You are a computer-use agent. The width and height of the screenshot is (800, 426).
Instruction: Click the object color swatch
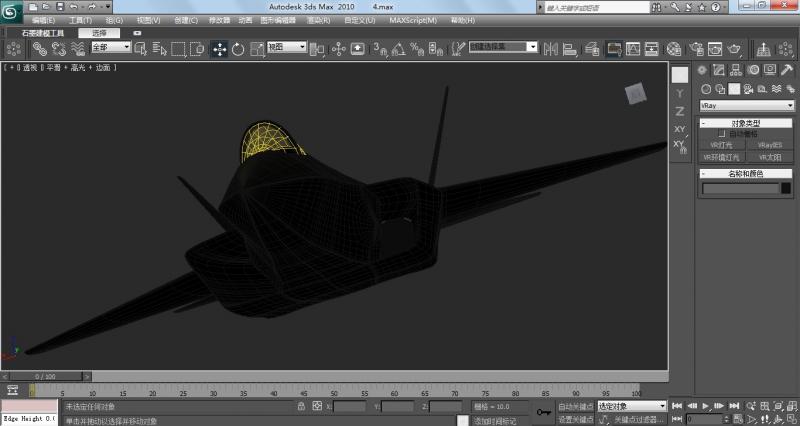(786, 188)
